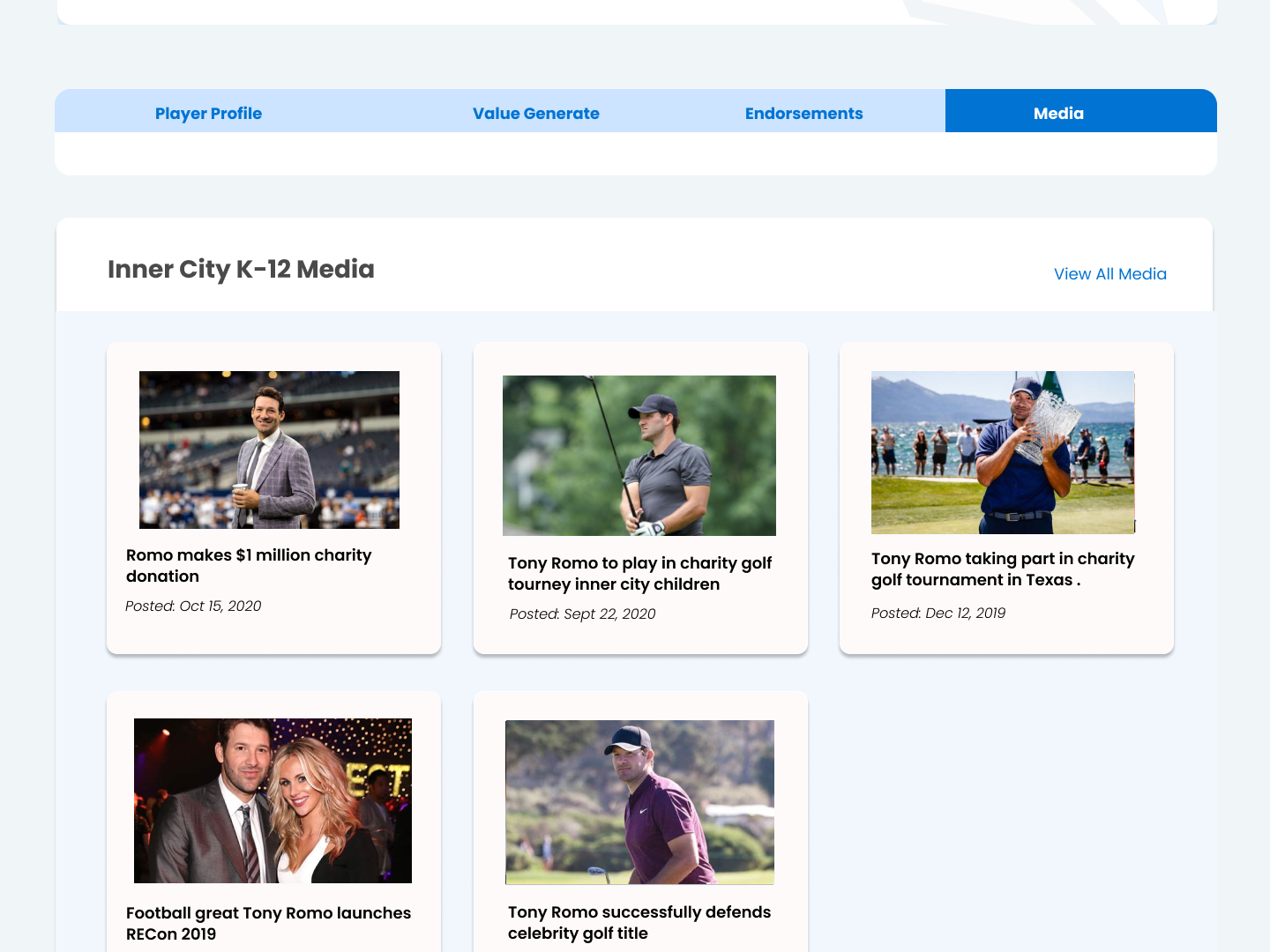Open the Value Generate tab
1270x952 pixels.
coord(535,113)
